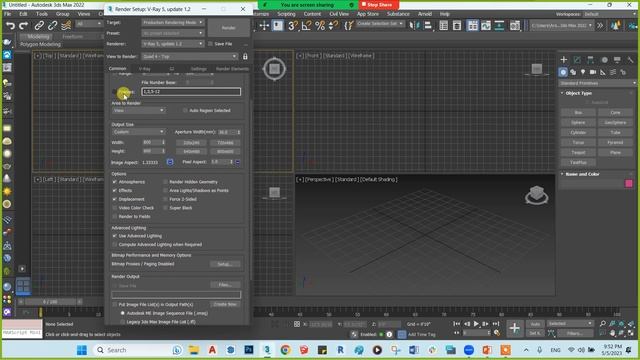Select the Shapes category icon
This screenshot has height=360, width=640.
click(x=573, y=72)
